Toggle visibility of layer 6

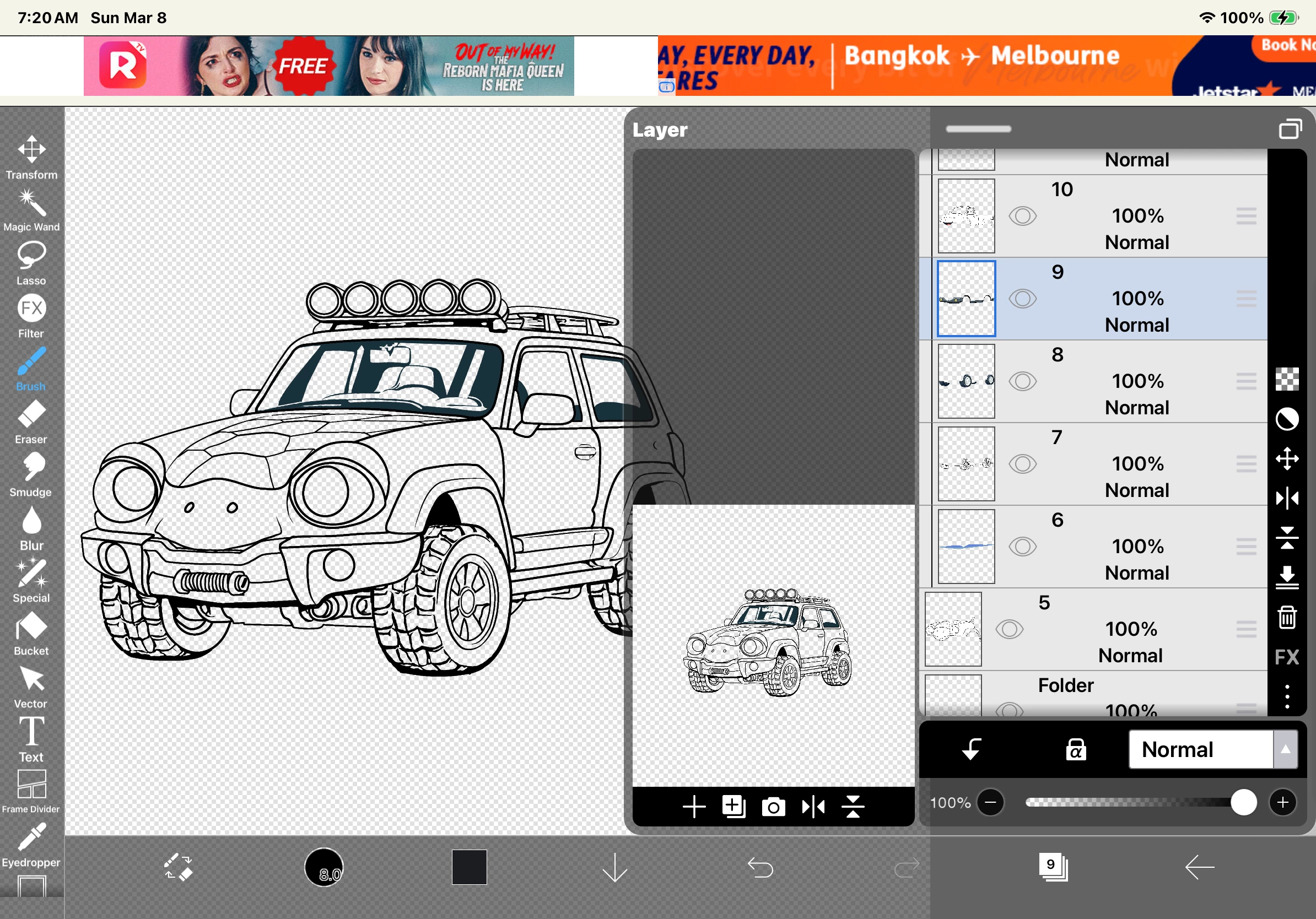(1022, 547)
